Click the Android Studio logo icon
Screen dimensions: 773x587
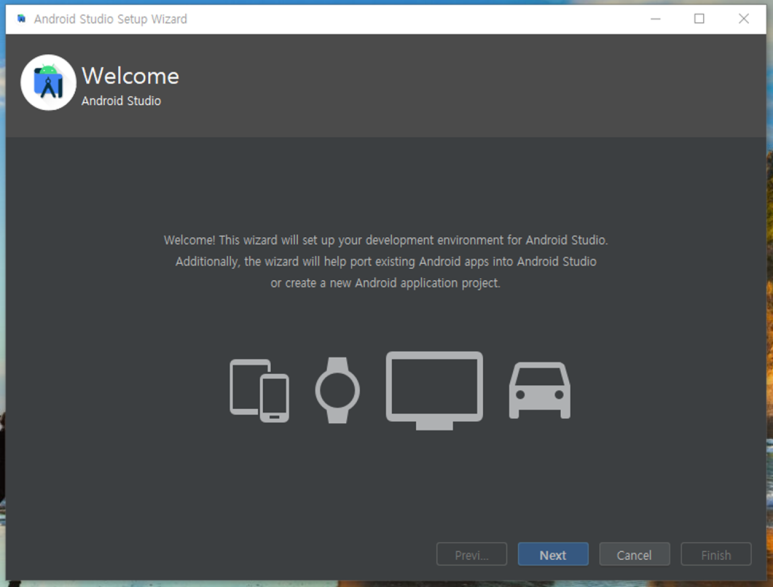[x=48, y=82]
